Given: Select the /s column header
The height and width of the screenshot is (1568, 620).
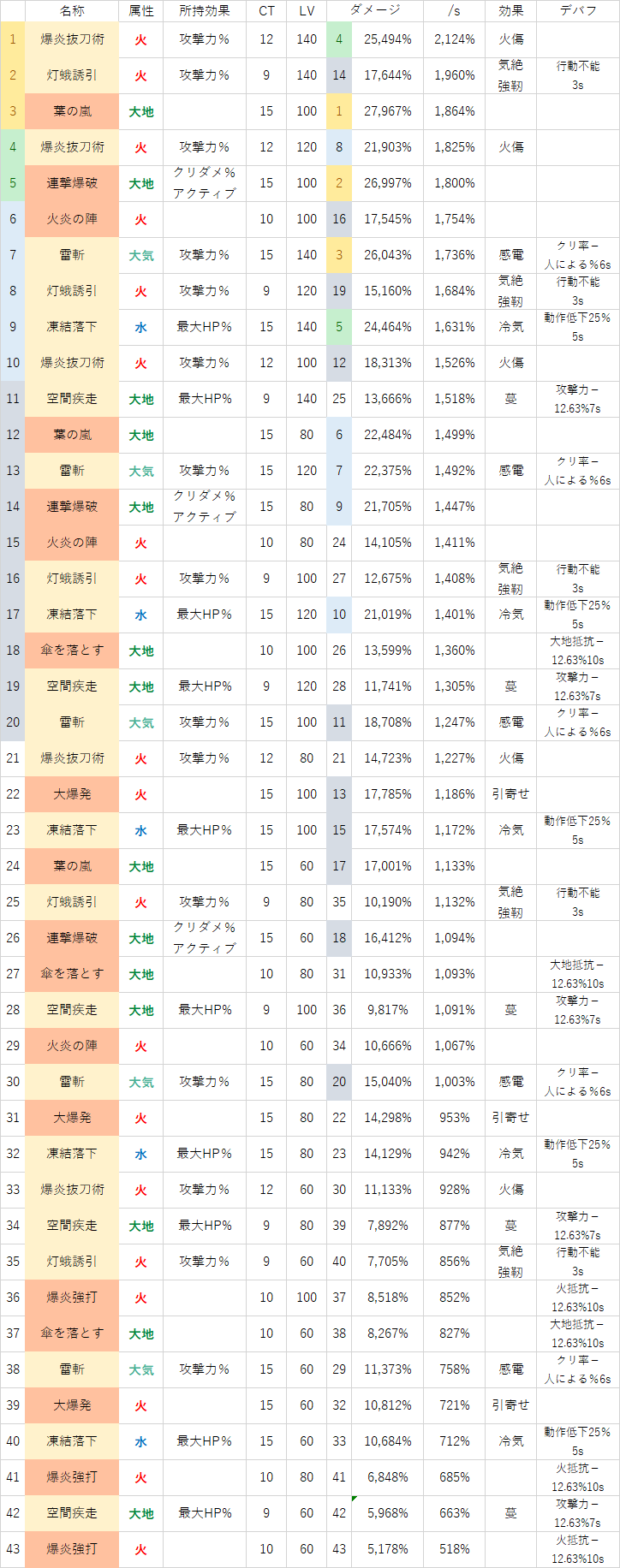Looking at the screenshot, I should click(454, 11).
